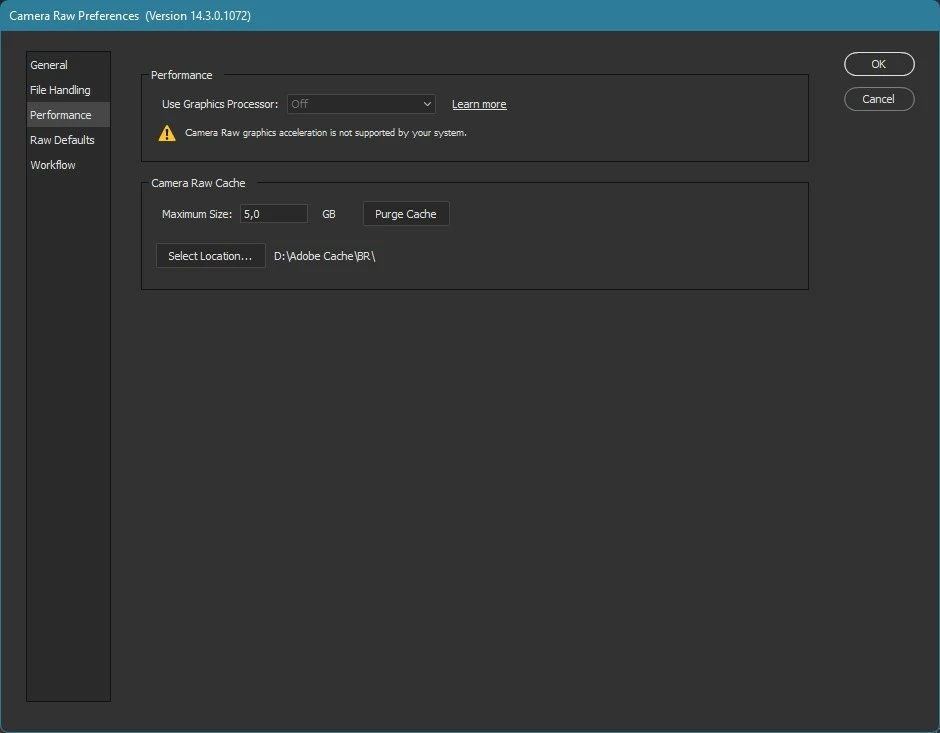This screenshot has height=733, width=940.
Task: Click the cache path D:\Adobe Cache\BR\
Action: pos(324,256)
